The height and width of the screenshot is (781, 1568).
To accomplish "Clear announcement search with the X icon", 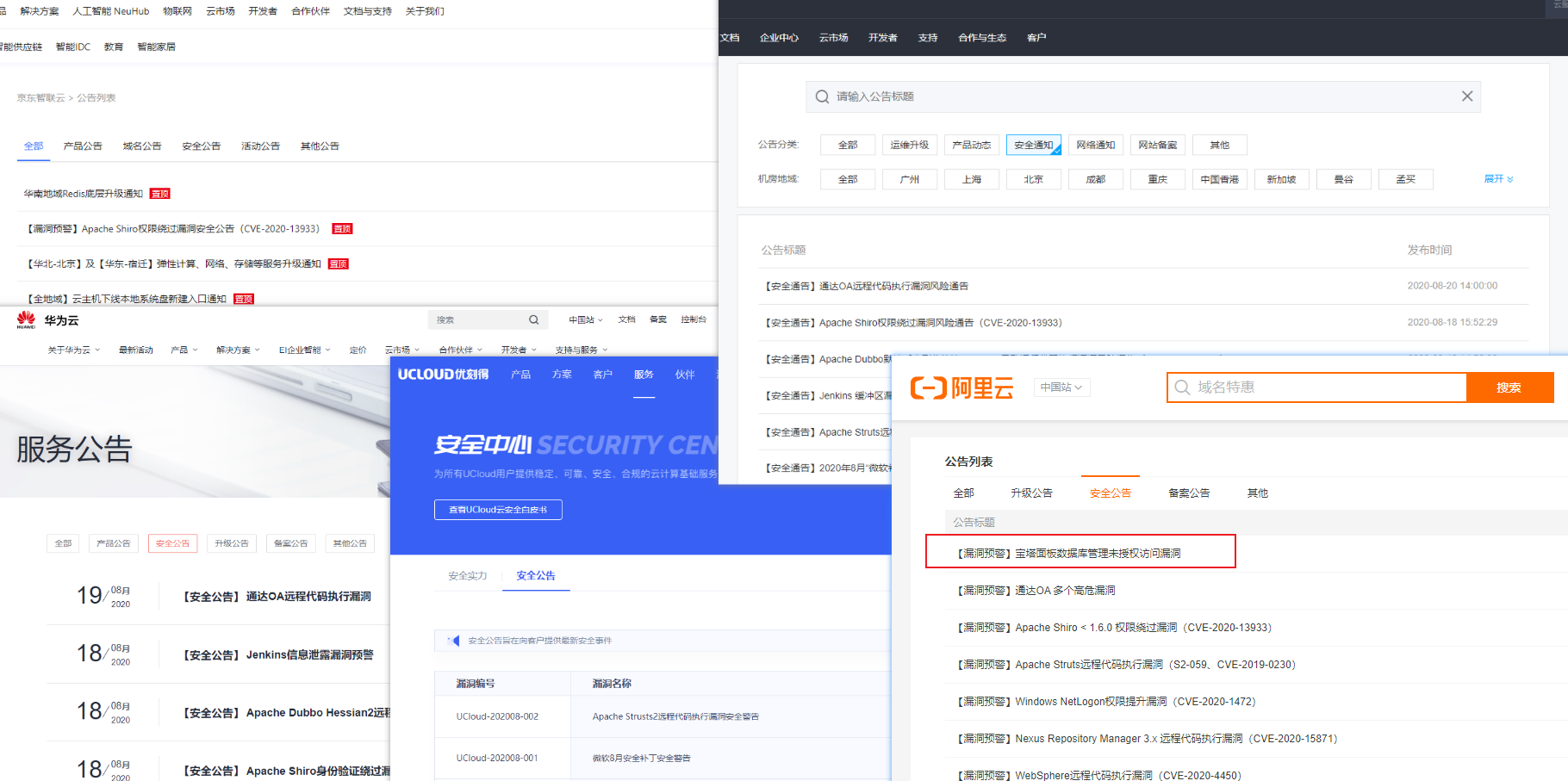I will tap(1467, 96).
